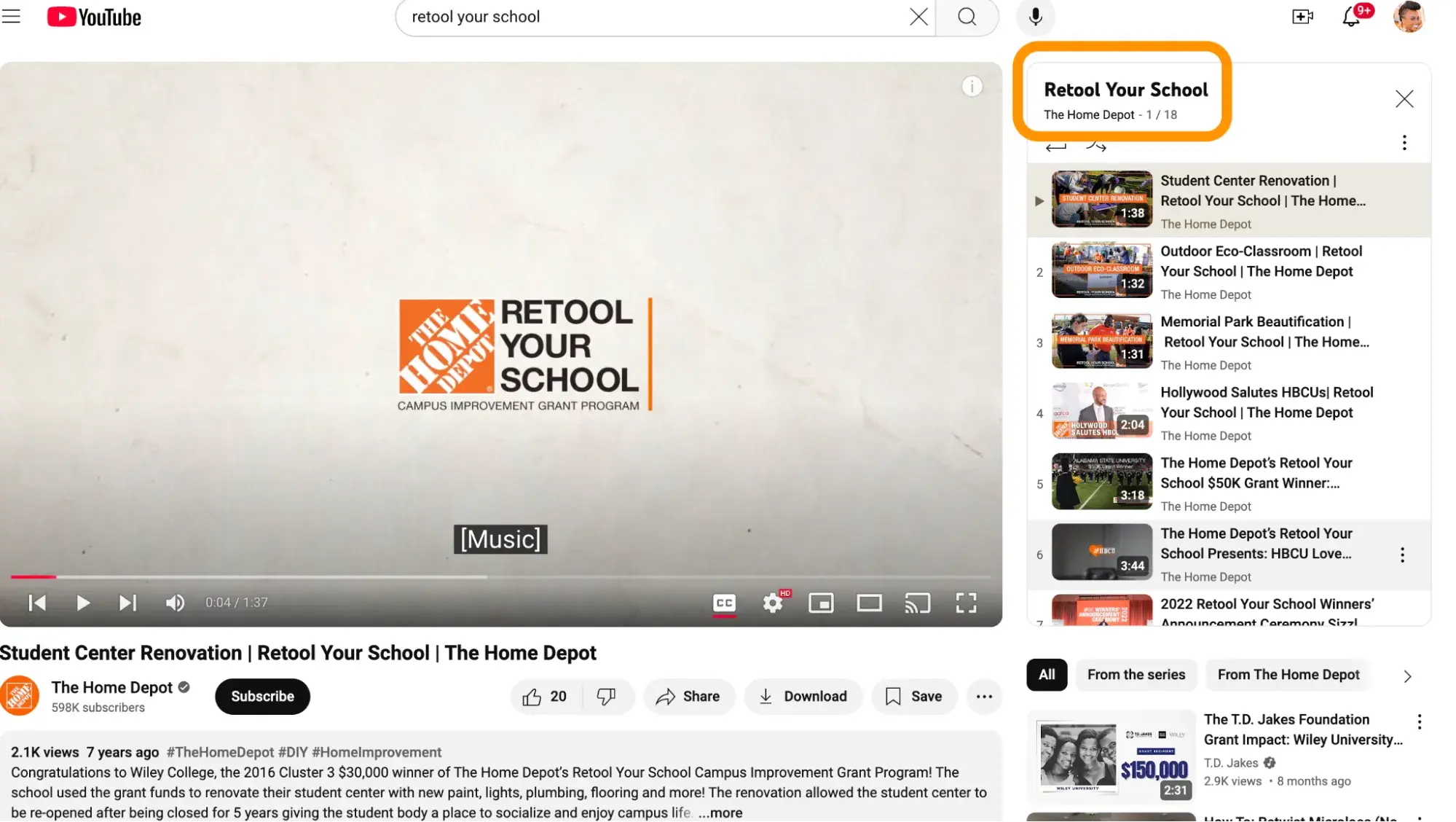Expand description with ...more
1456x822 pixels.
pyautogui.click(x=720, y=813)
